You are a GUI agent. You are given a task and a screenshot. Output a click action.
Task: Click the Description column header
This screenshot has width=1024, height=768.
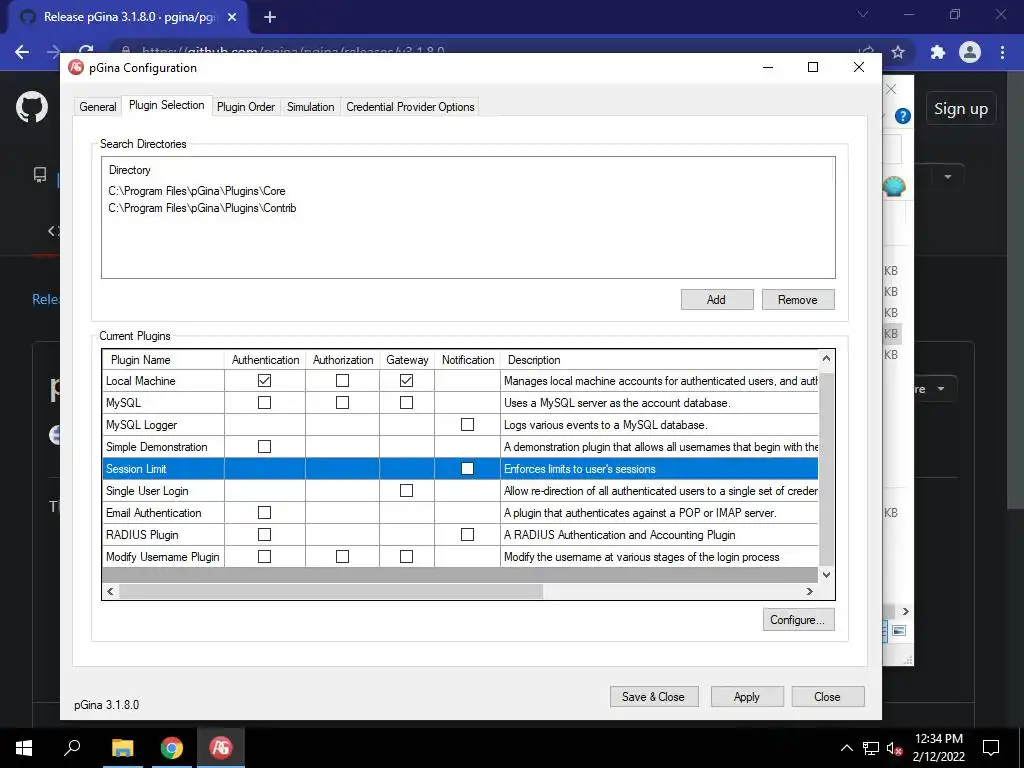click(658, 360)
